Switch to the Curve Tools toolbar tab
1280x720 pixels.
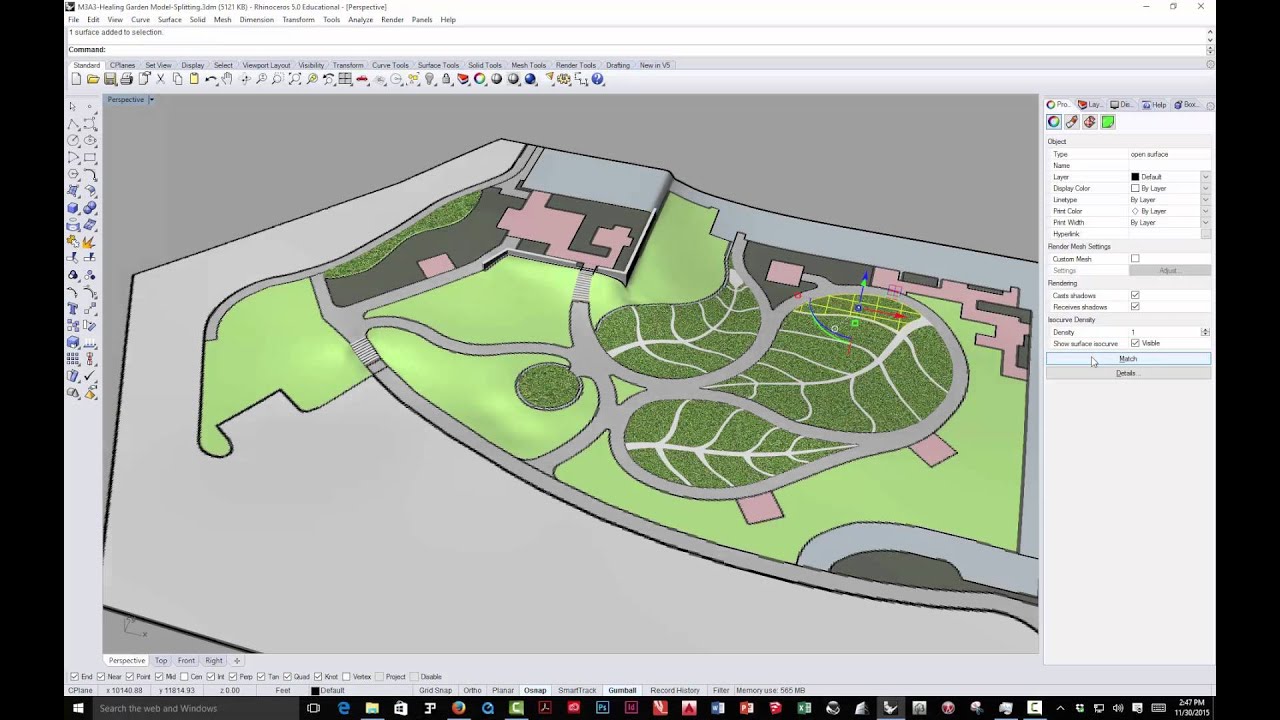point(390,65)
